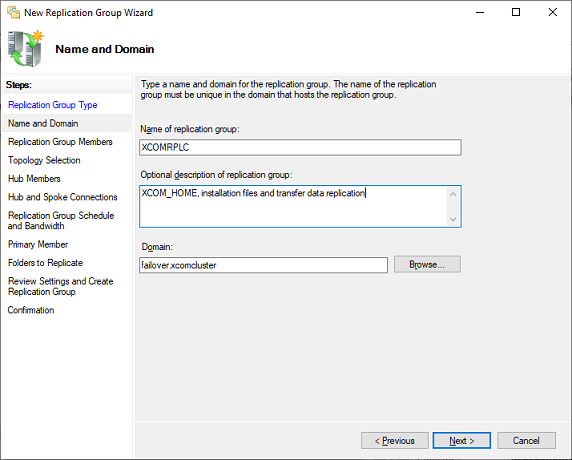Click the description scroll down arrow

[x=453, y=219]
